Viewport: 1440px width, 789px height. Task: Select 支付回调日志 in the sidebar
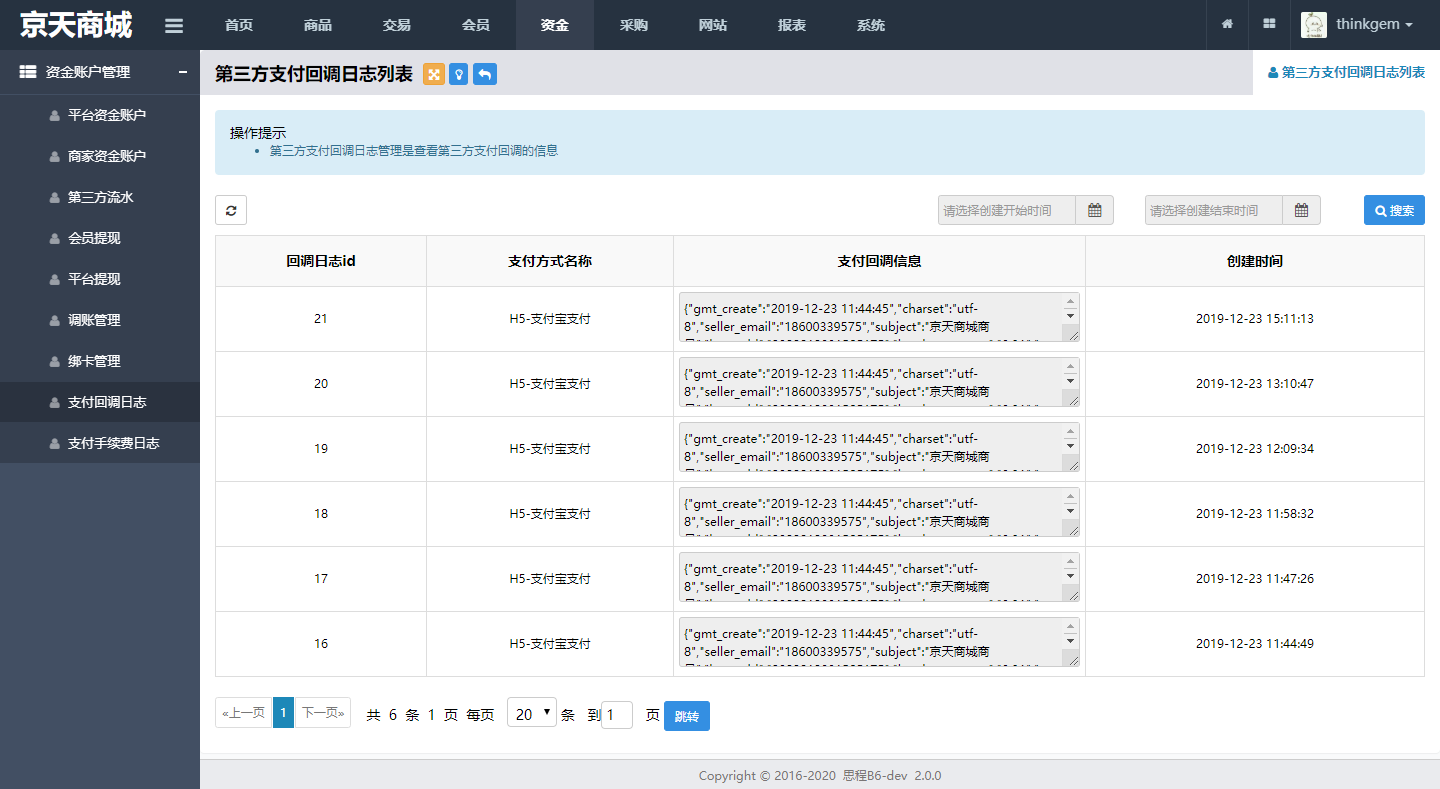click(100, 402)
